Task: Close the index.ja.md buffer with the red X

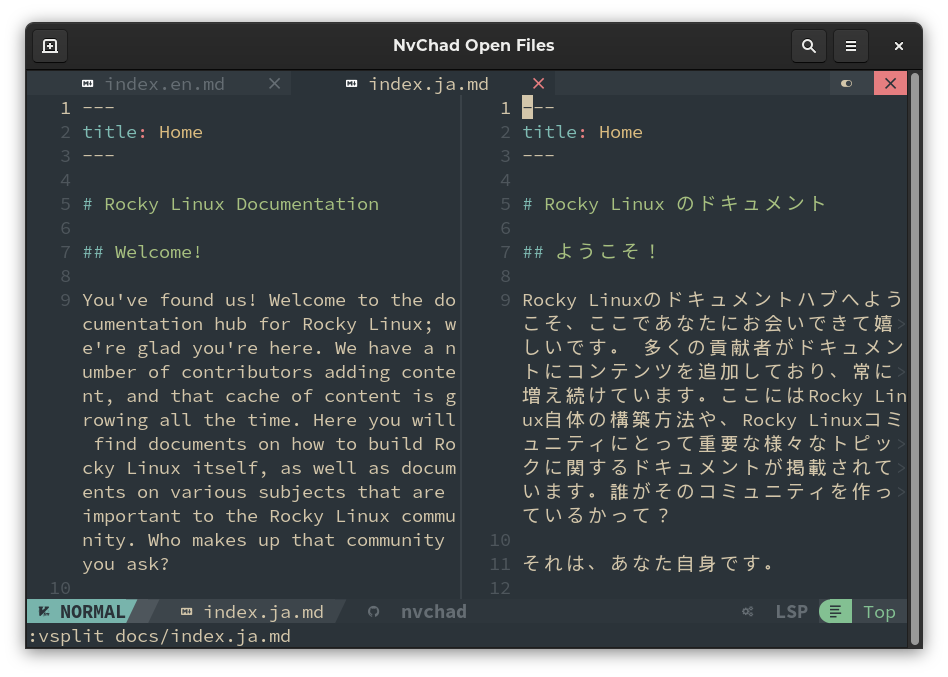Action: point(539,84)
